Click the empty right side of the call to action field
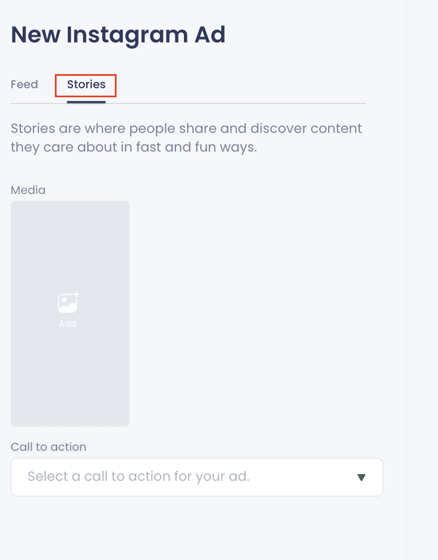Image resolution: width=438 pixels, height=560 pixels. click(304, 477)
